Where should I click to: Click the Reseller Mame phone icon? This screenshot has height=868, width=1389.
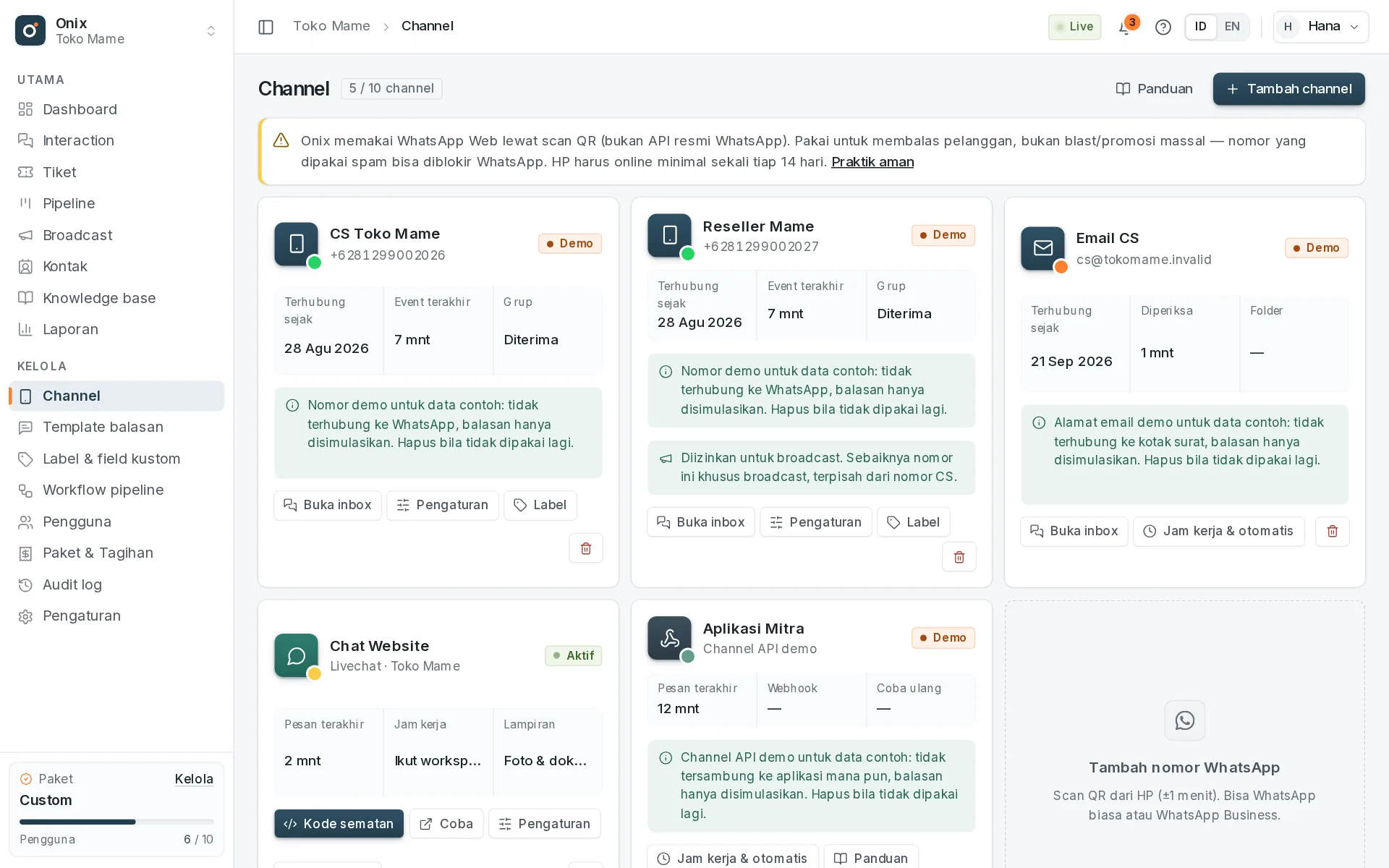click(x=670, y=235)
